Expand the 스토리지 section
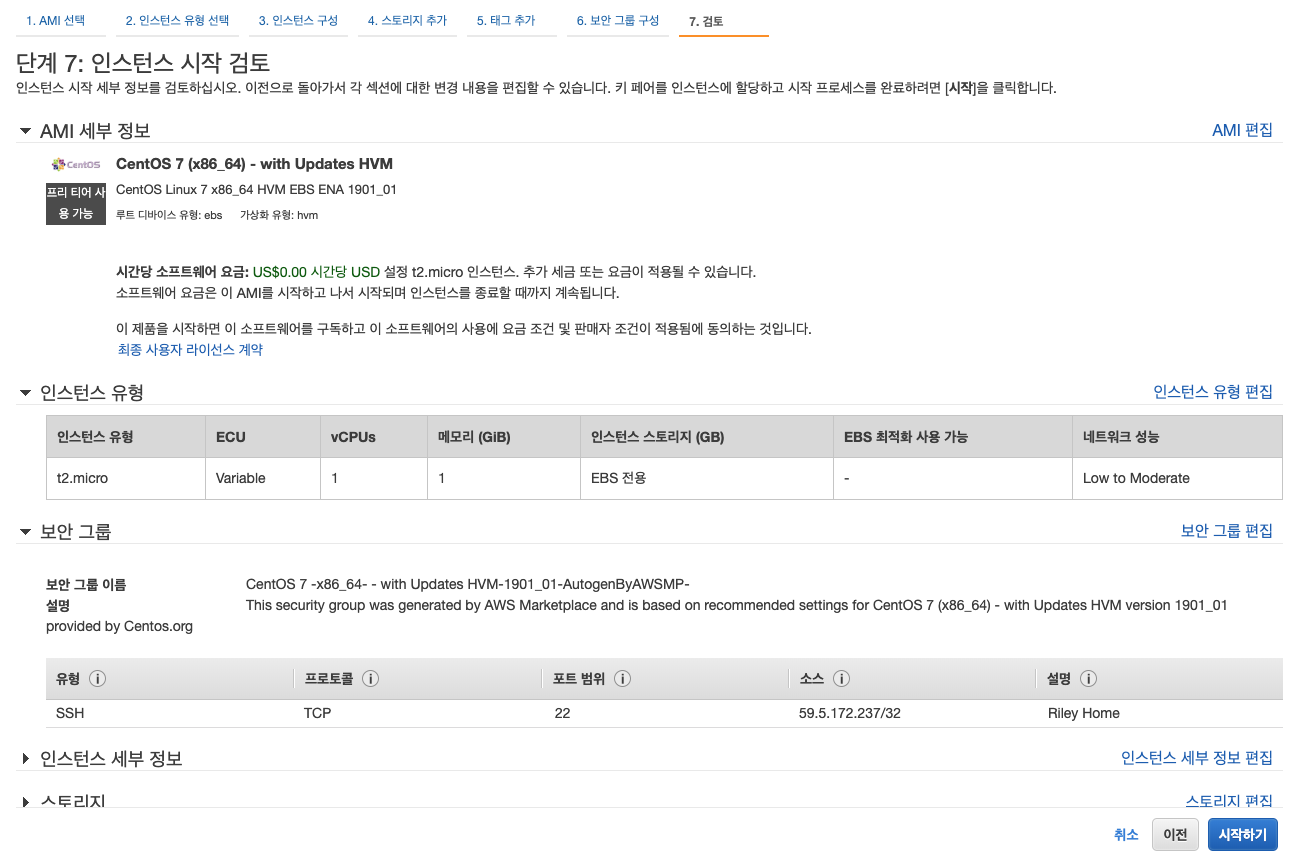The height and width of the screenshot is (862, 1293). (x=25, y=801)
